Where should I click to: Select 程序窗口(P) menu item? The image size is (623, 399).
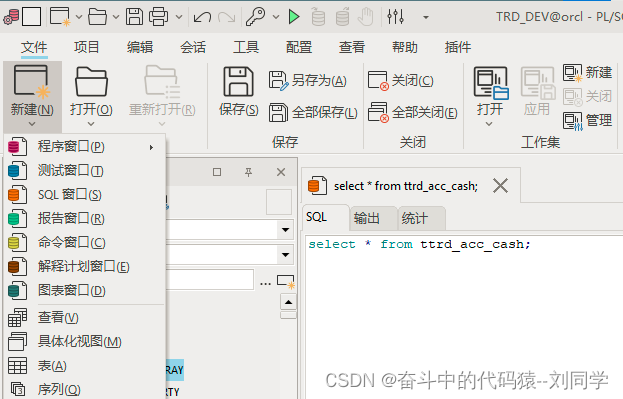tap(84, 147)
